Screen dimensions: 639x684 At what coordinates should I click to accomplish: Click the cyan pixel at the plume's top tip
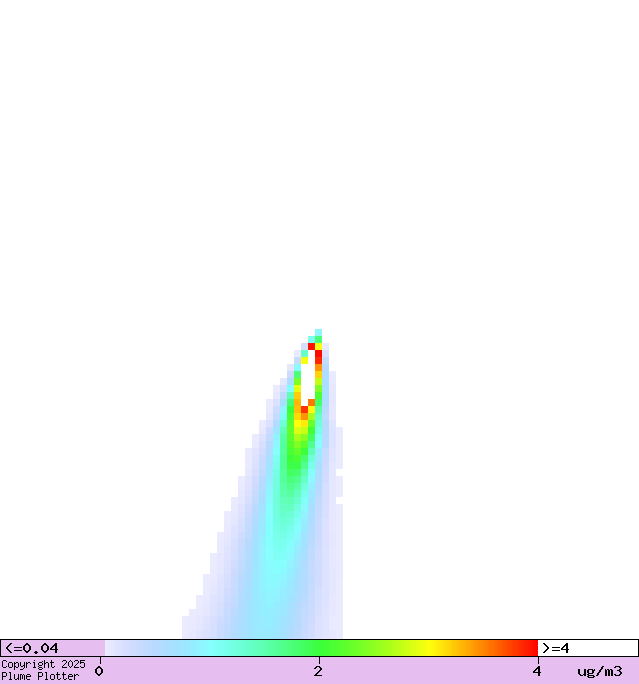[x=318, y=333]
